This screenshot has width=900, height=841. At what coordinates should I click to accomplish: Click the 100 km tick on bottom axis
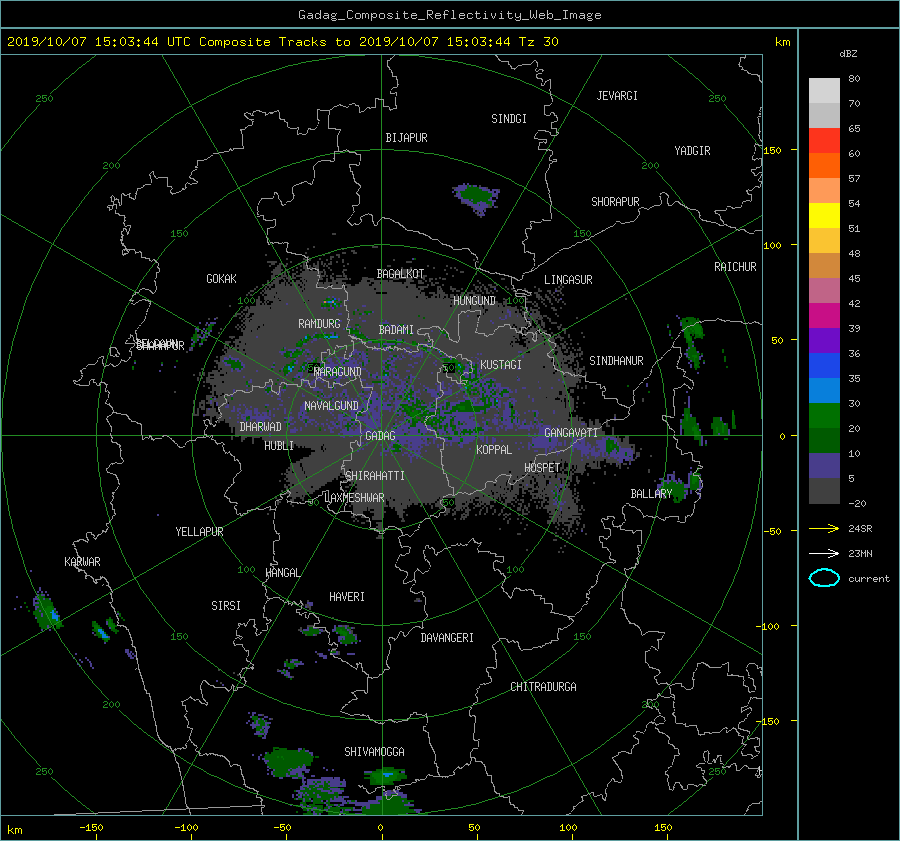(568, 828)
